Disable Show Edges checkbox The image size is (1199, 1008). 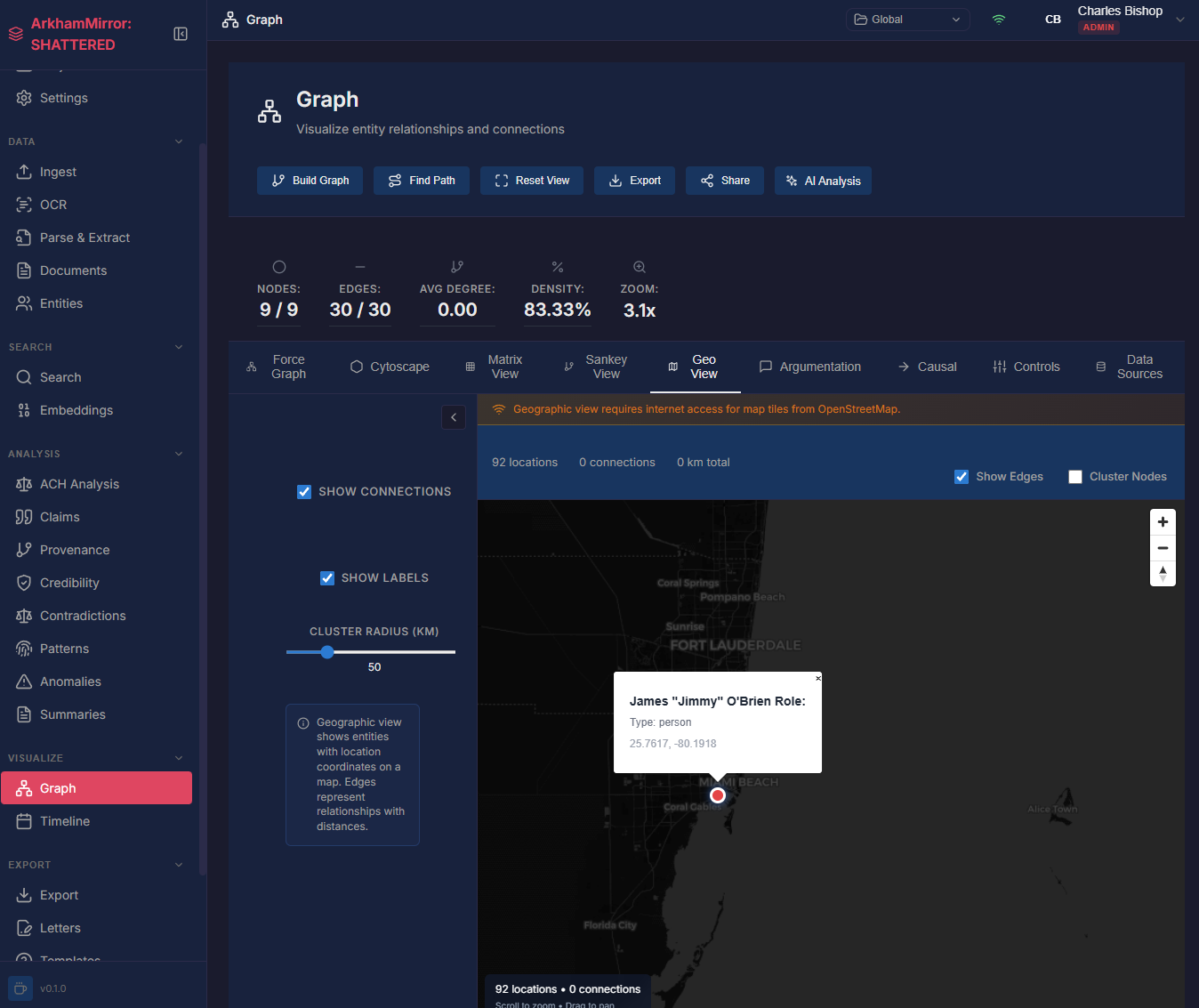click(962, 477)
